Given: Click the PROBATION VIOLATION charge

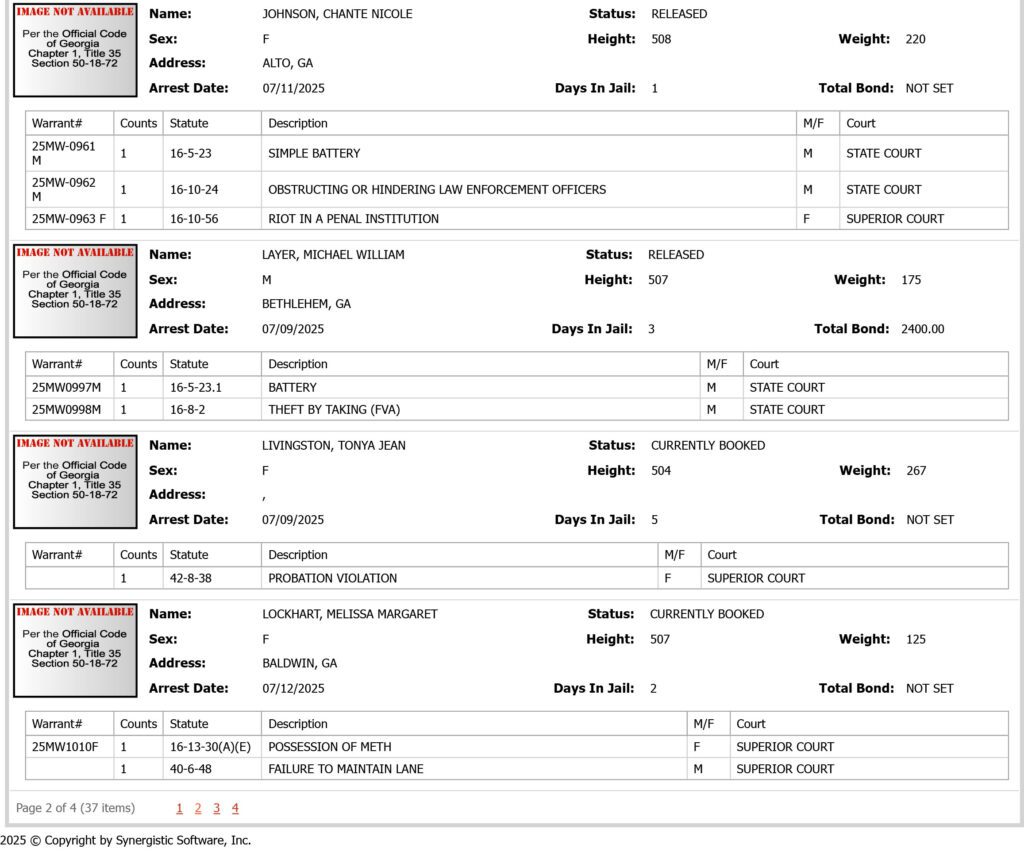Looking at the screenshot, I should (332, 578).
